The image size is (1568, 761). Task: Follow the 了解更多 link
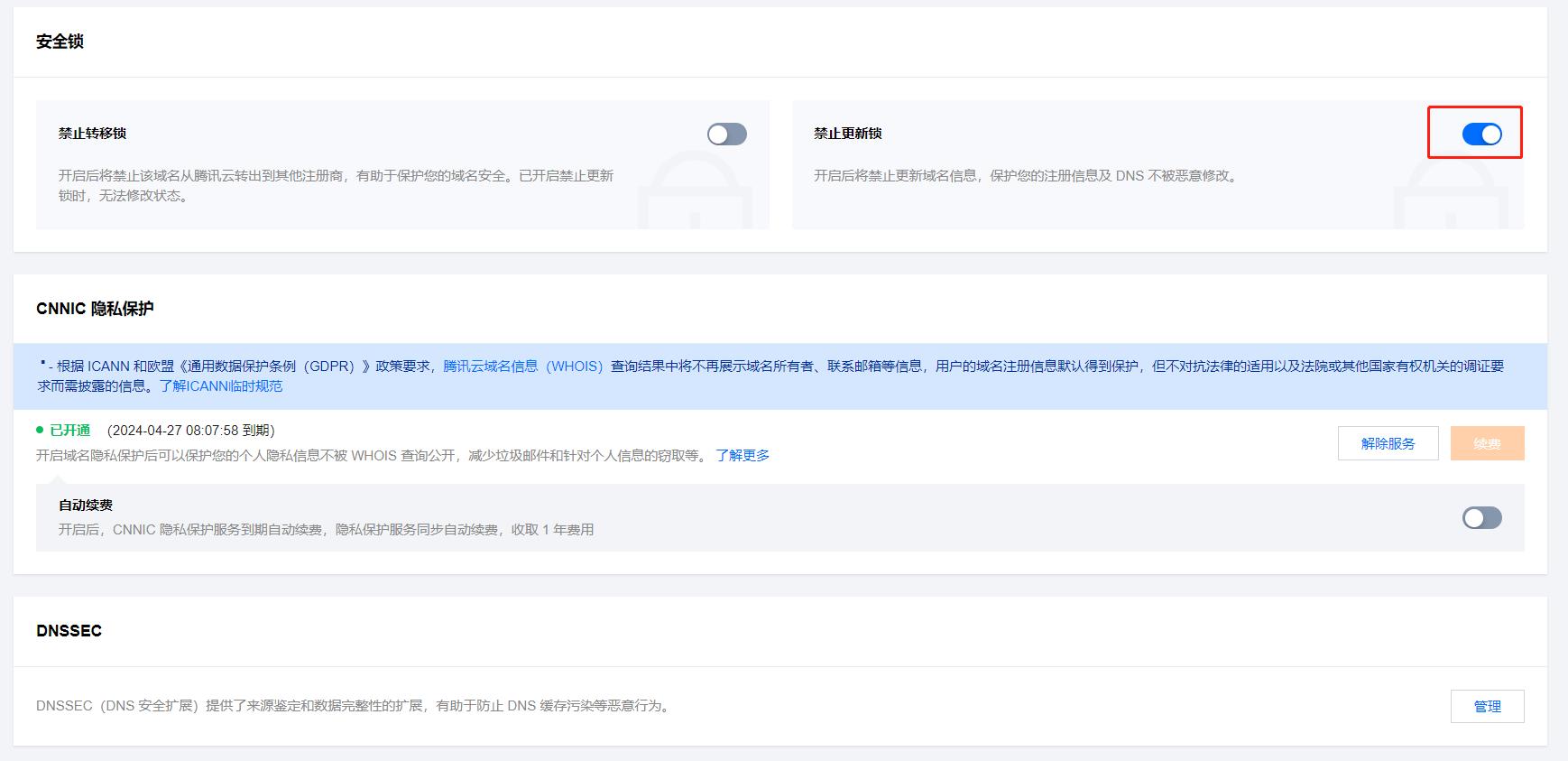[742, 455]
